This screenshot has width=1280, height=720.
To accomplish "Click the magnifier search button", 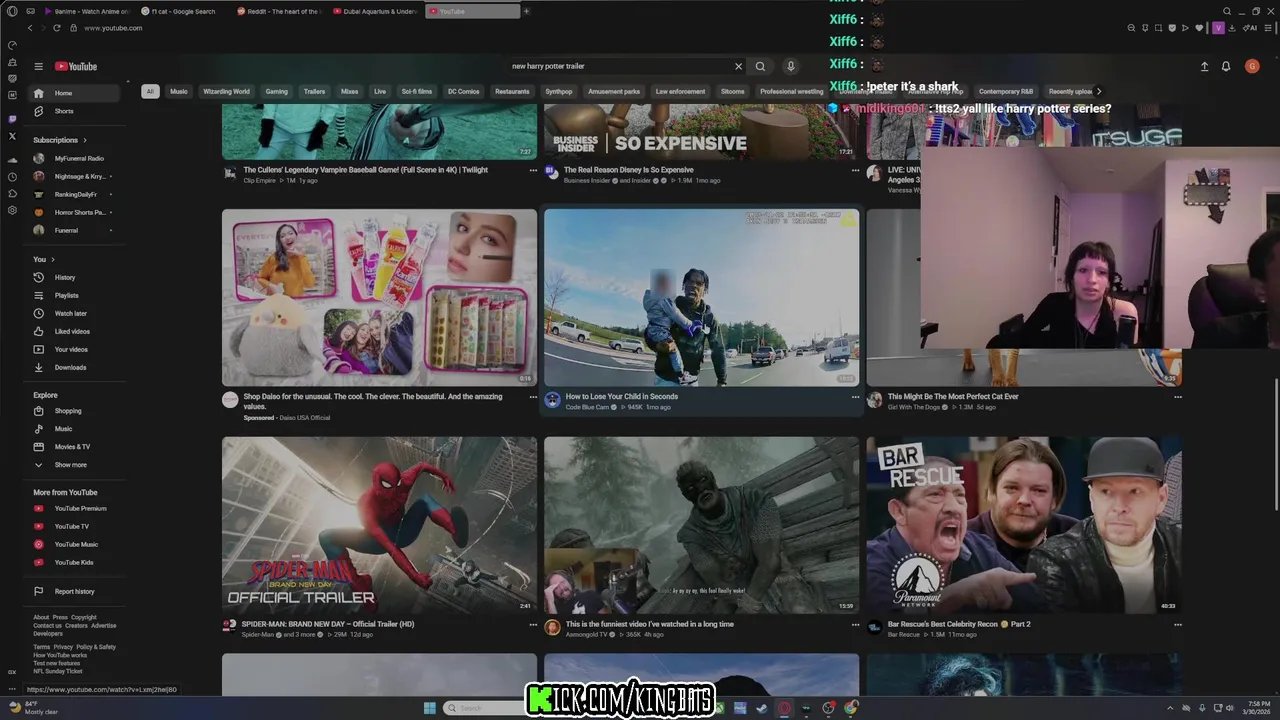I will tap(760, 66).
